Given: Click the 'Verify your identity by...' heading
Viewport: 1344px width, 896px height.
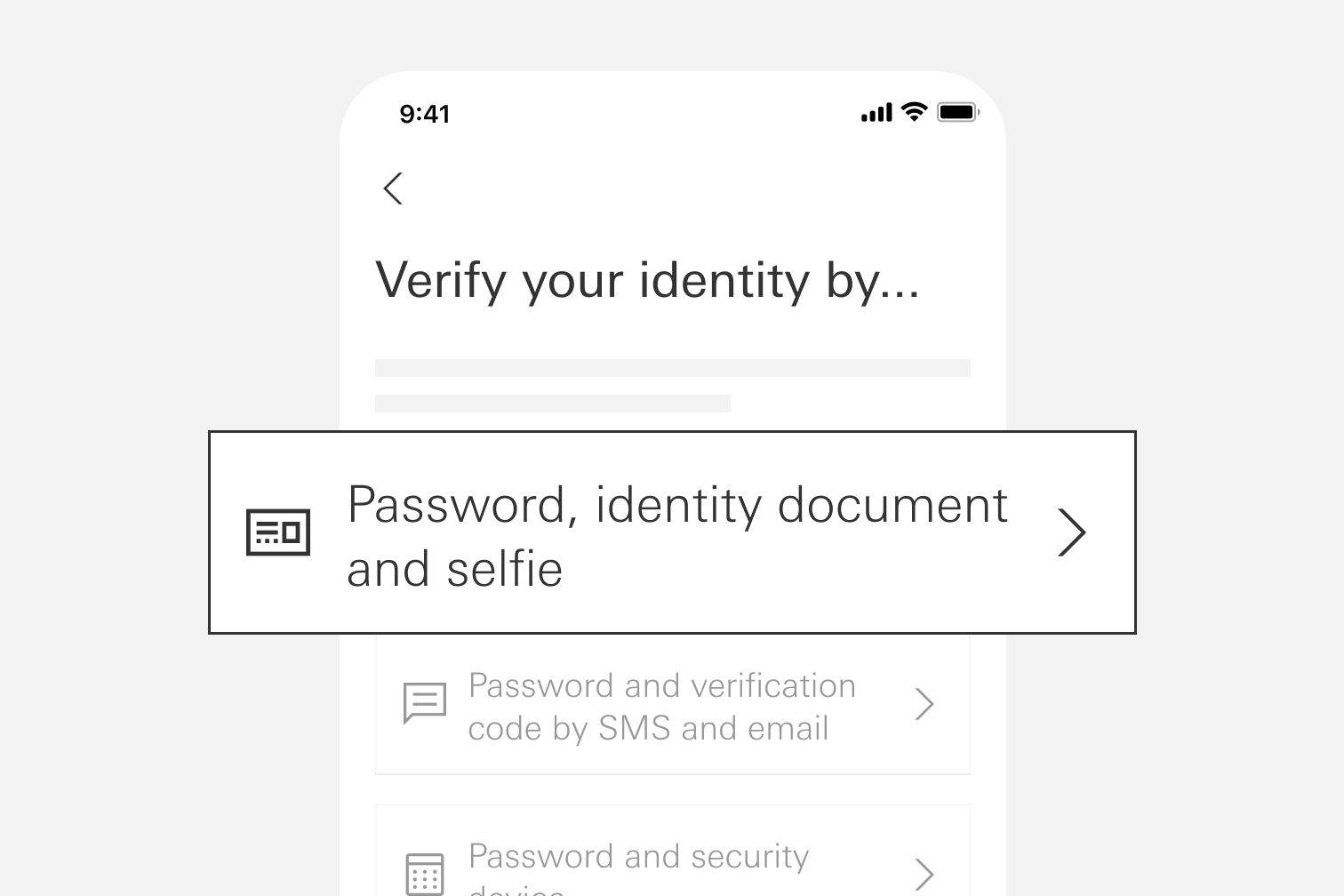Looking at the screenshot, I should (647, 281).
